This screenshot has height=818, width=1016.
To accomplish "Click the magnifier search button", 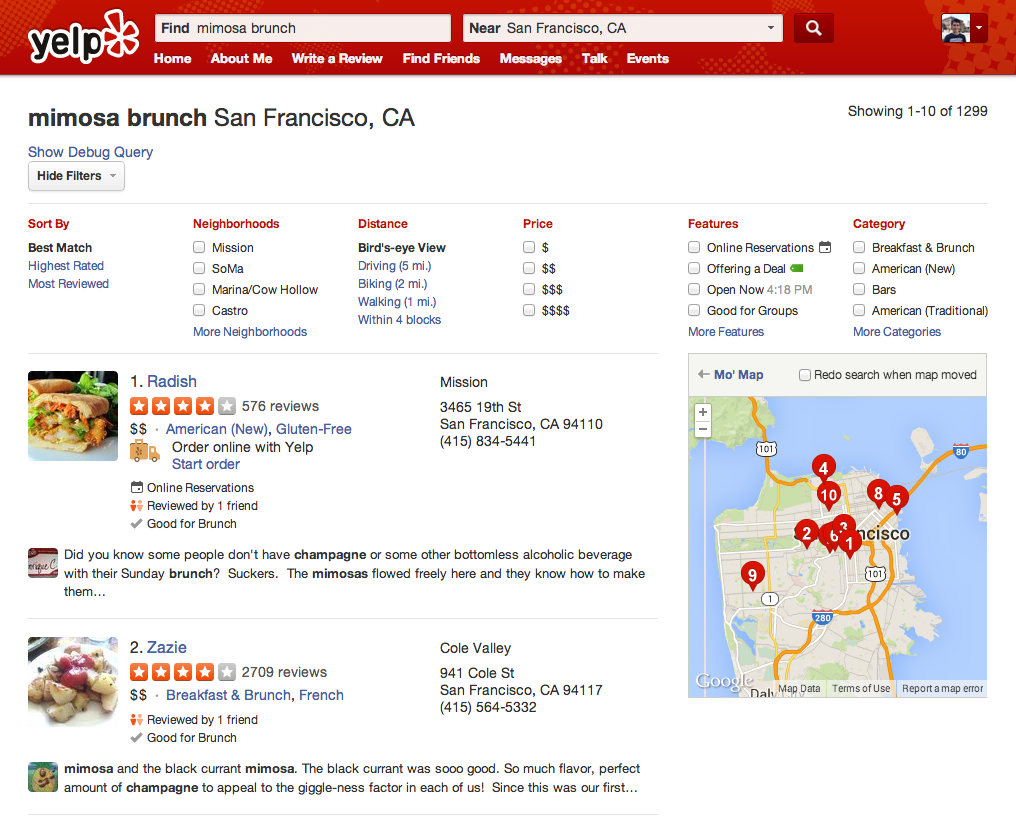I will [x=813, y=28].
